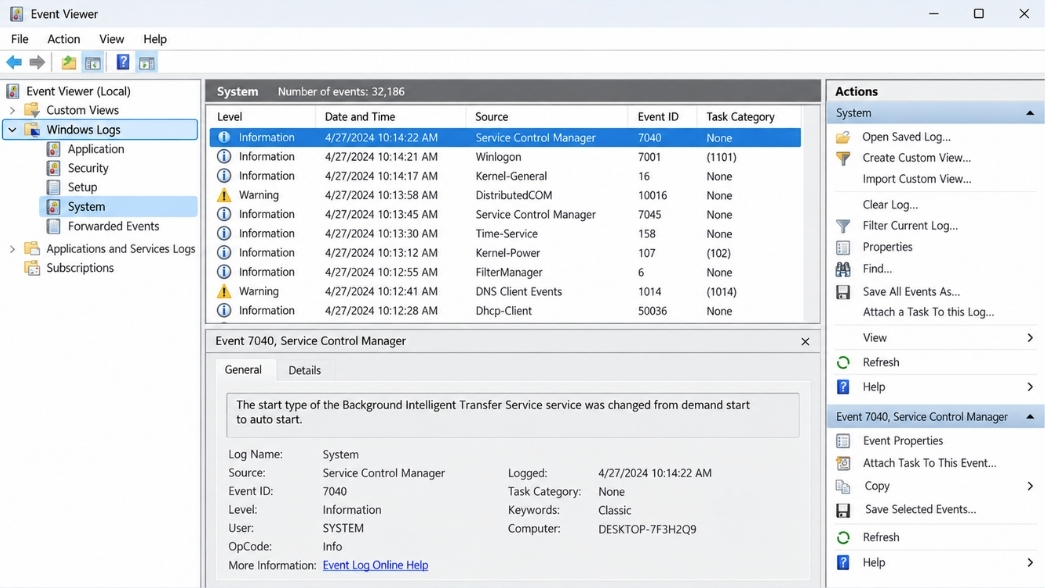Select the Winlogon event row

coord(505,157)
